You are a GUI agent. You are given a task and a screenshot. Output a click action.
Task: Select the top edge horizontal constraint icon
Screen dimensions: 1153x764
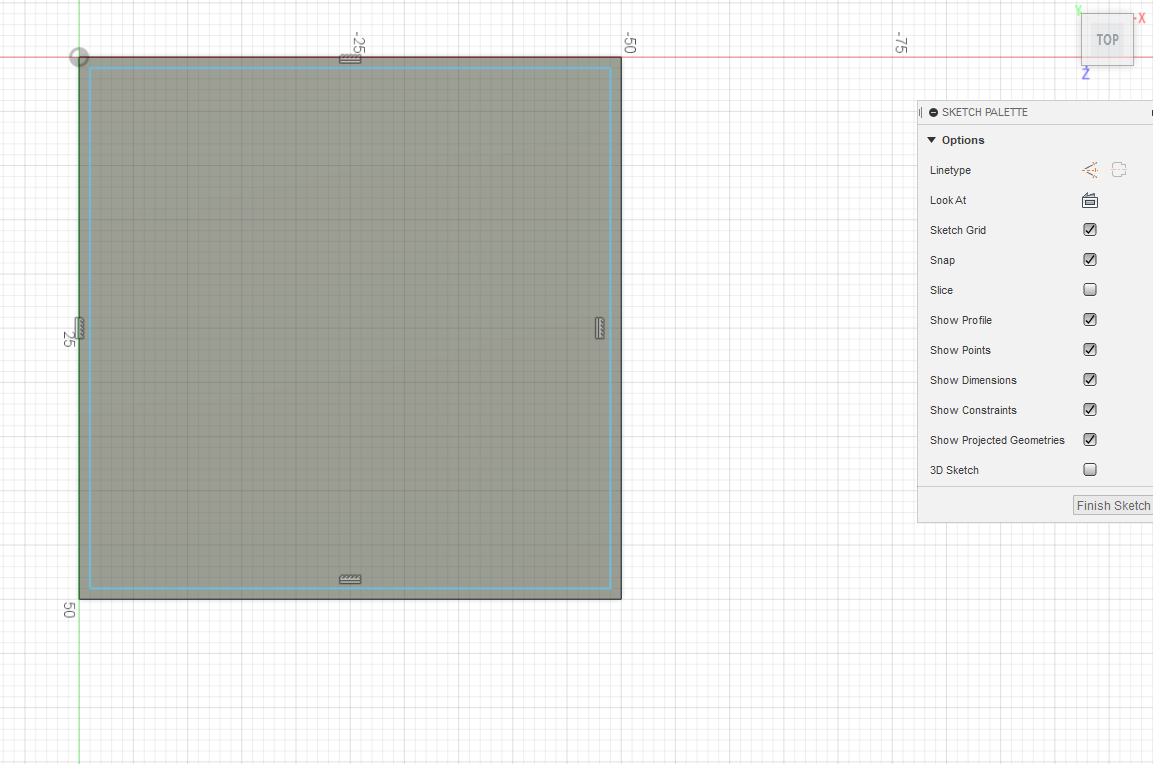[350, 59]
